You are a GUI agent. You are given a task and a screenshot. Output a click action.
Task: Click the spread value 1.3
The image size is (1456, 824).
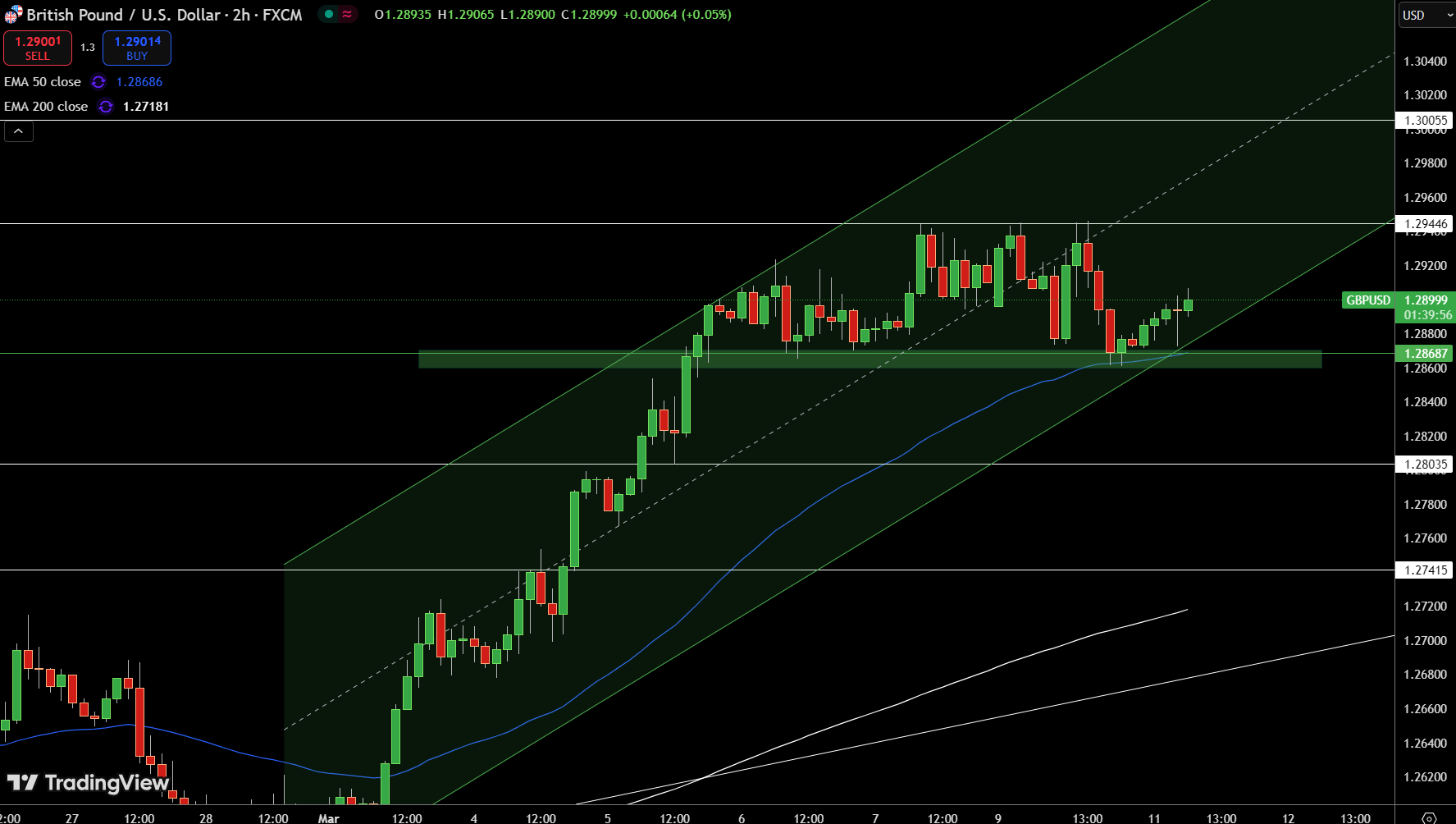tap(88, 48)
